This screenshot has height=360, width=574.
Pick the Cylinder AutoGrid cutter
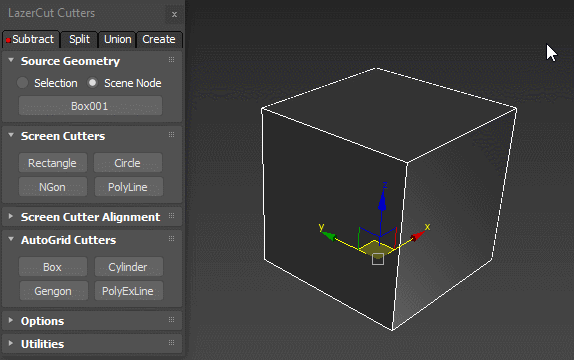pos(128,267)
